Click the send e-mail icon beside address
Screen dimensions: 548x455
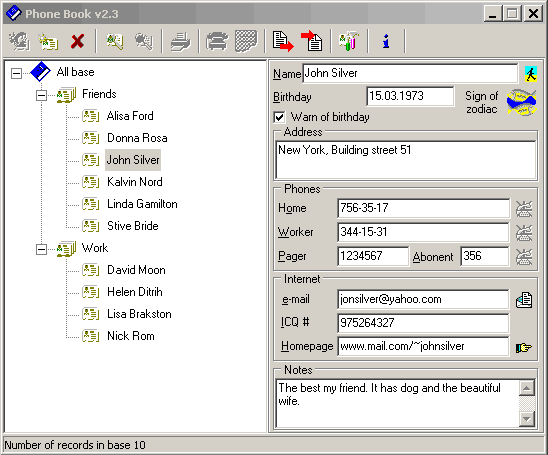pos(524,300)
